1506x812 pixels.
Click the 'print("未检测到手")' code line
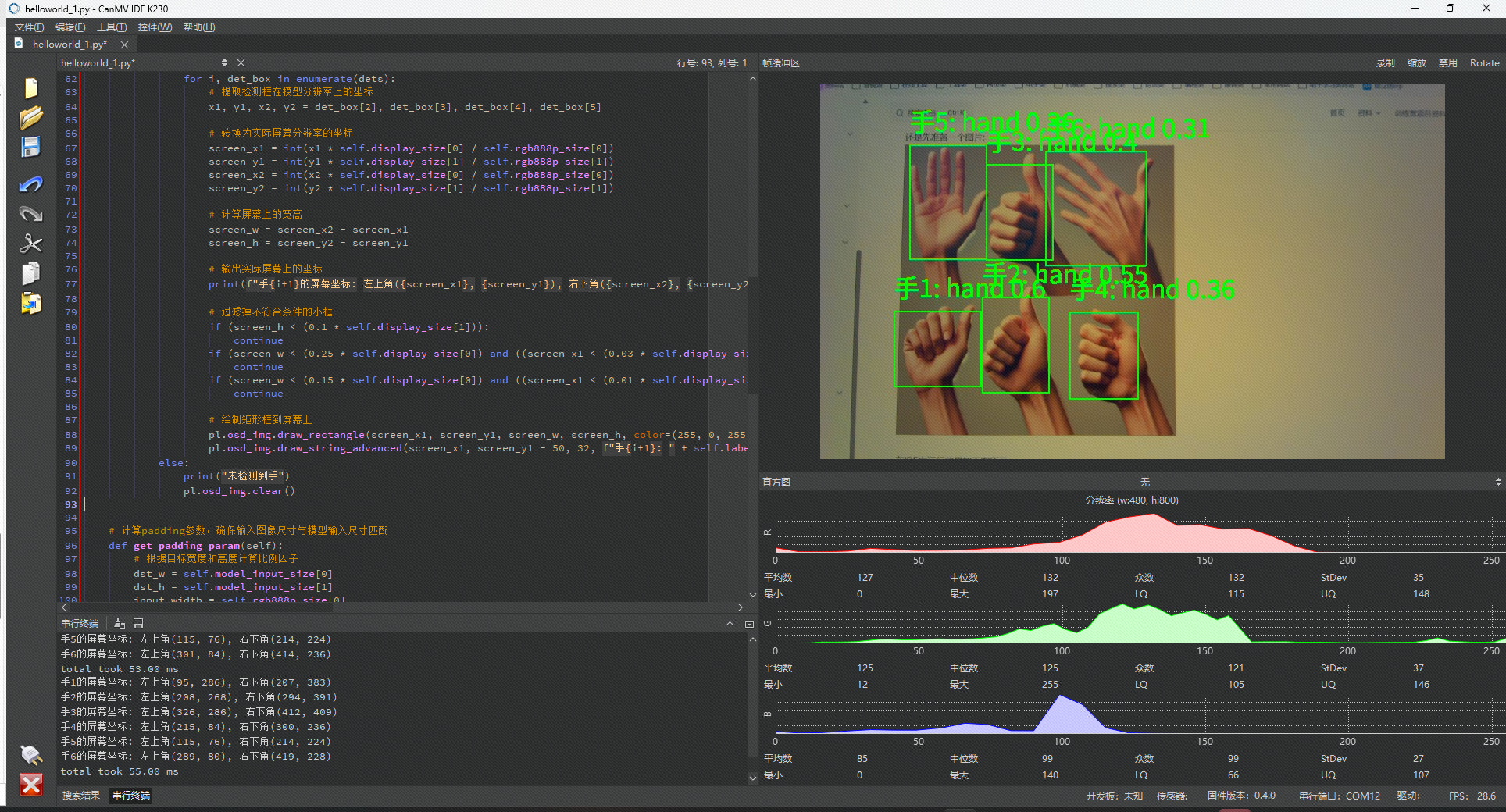click(237, 475)
